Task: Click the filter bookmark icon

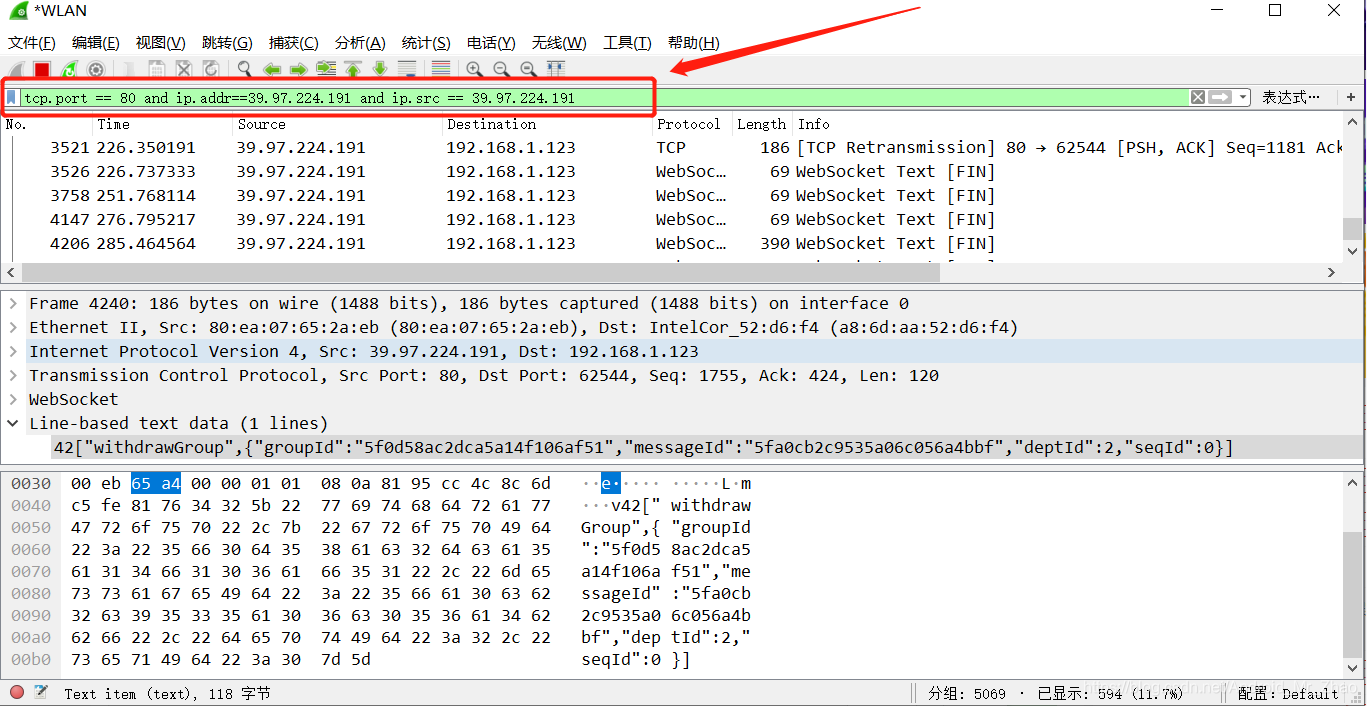Action: point(12,97)
